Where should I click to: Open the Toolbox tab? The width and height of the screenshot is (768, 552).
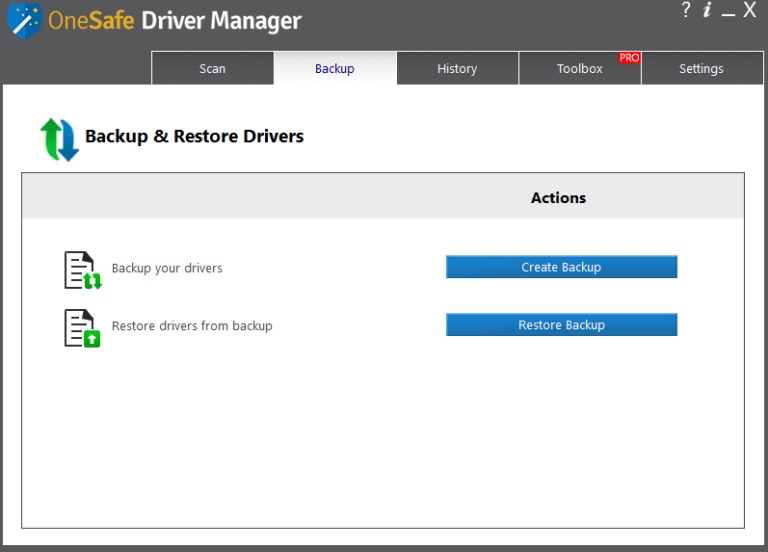[x=580, y=68]
